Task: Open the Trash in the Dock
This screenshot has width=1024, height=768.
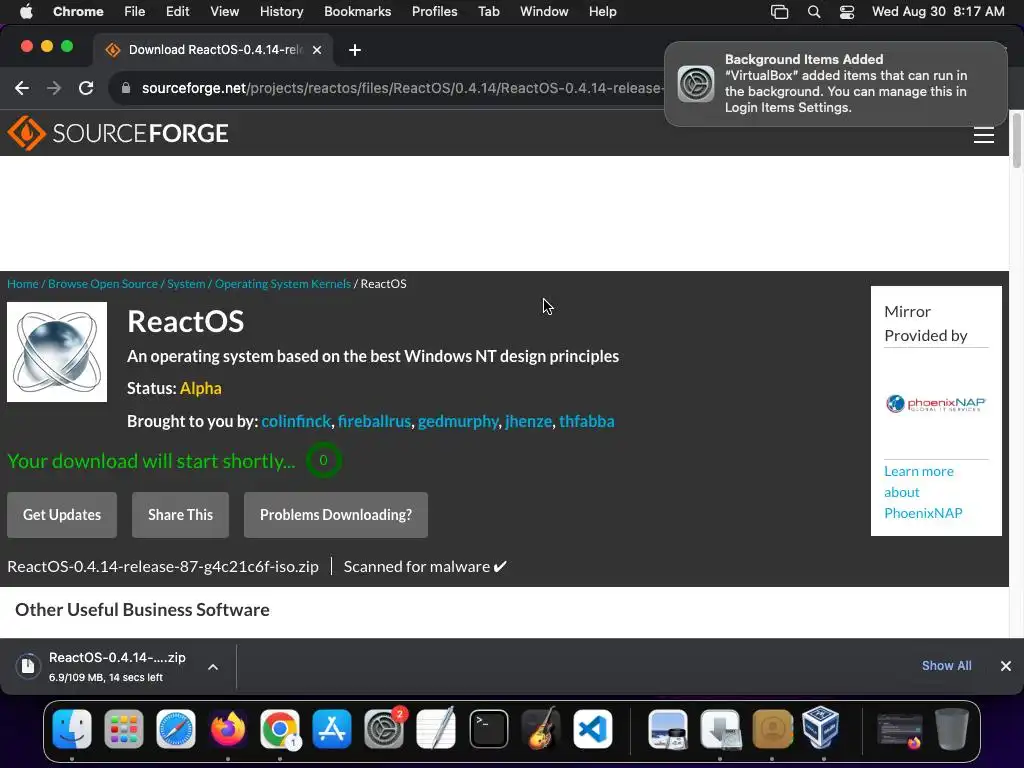Action: pyautogui.click(x=952, y=729)
